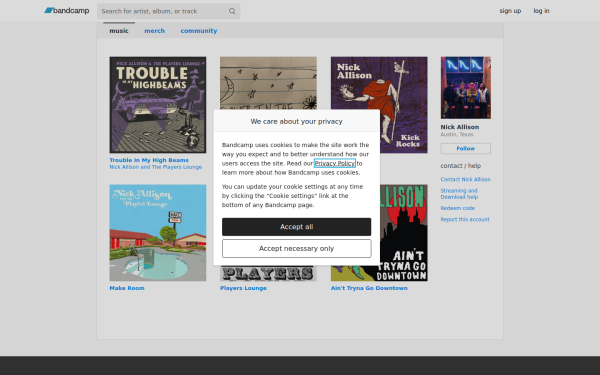
Task: Click the Accept necessary only button
Action: tap(297, 249)
